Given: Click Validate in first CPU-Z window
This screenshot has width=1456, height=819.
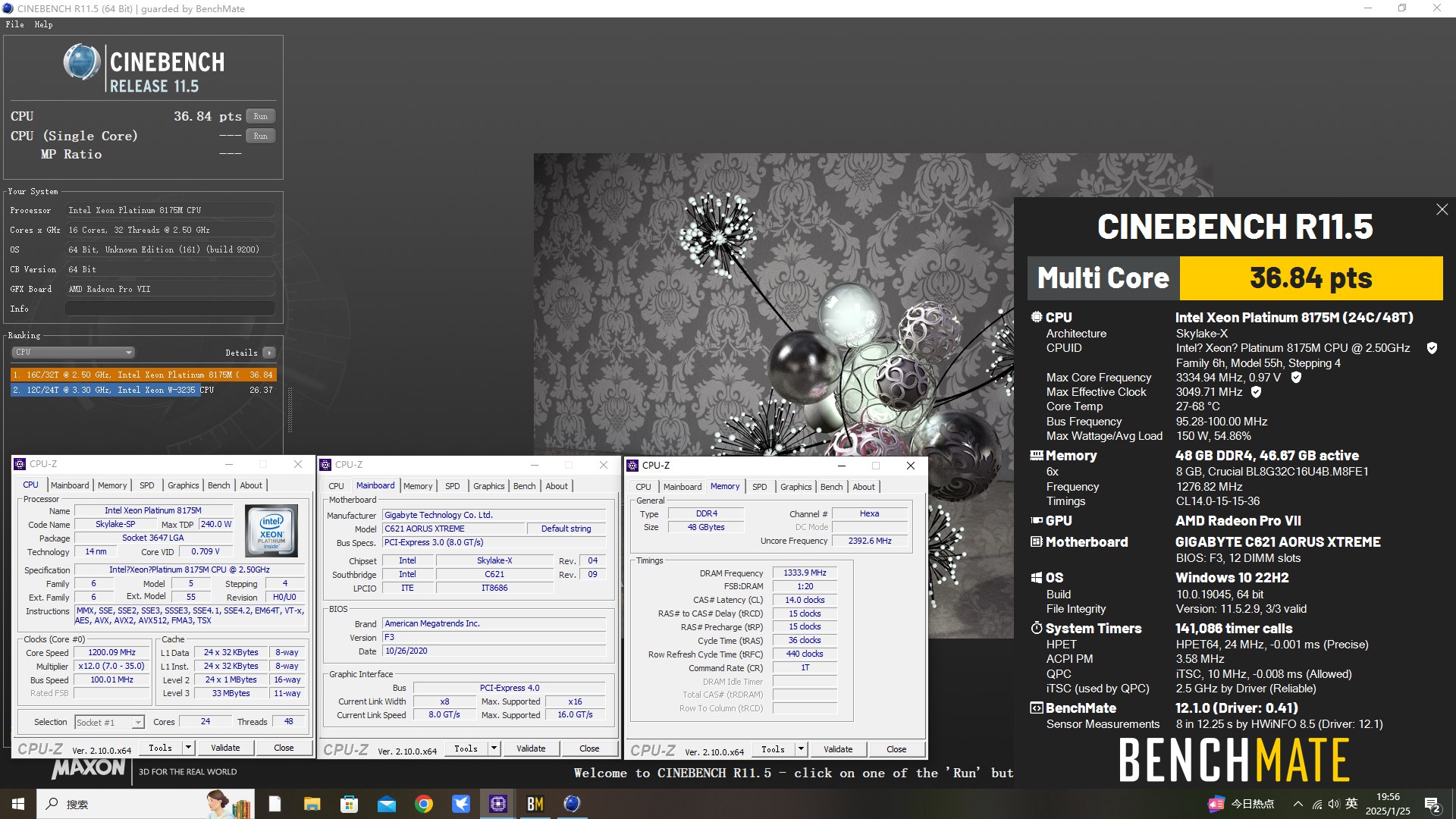Looking at the screenshot, I should [225, 748].
